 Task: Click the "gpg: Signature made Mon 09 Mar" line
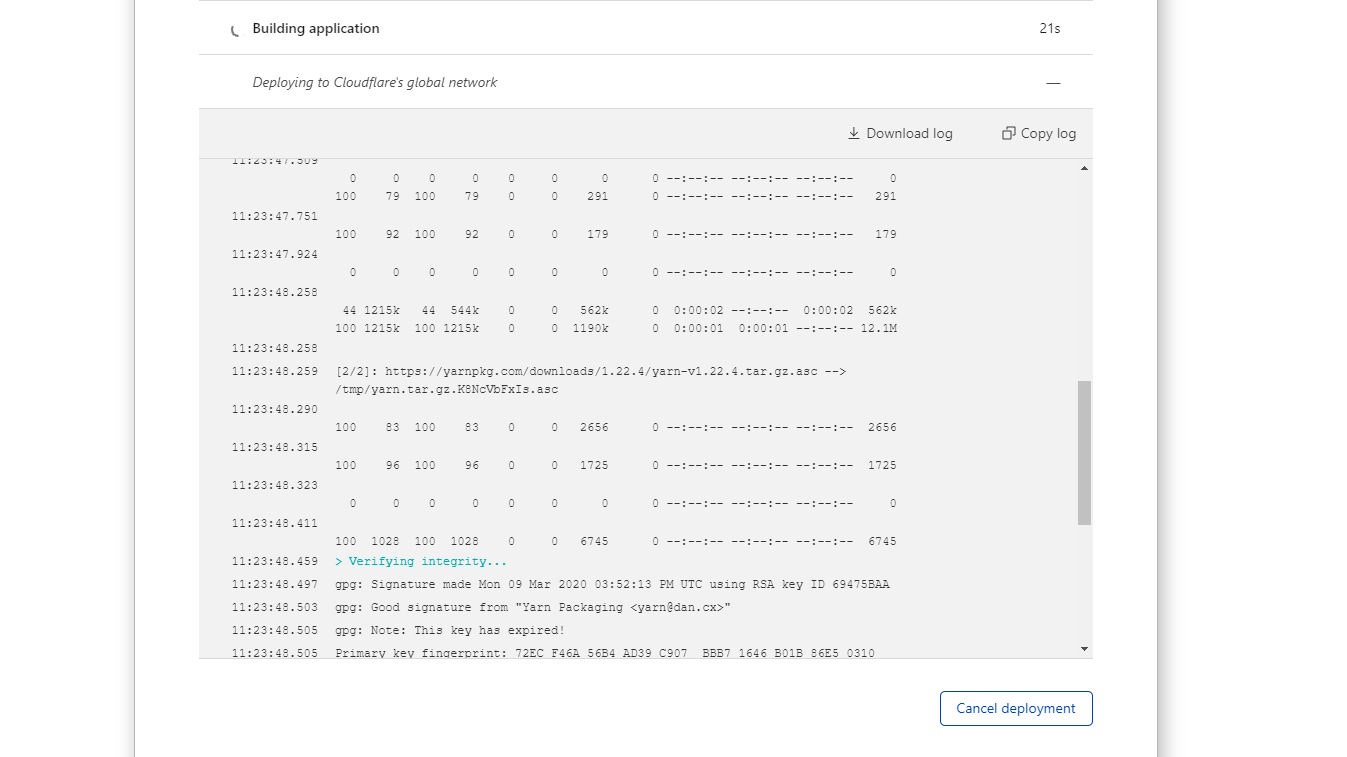pyautogui.click(x=611, y=584)
